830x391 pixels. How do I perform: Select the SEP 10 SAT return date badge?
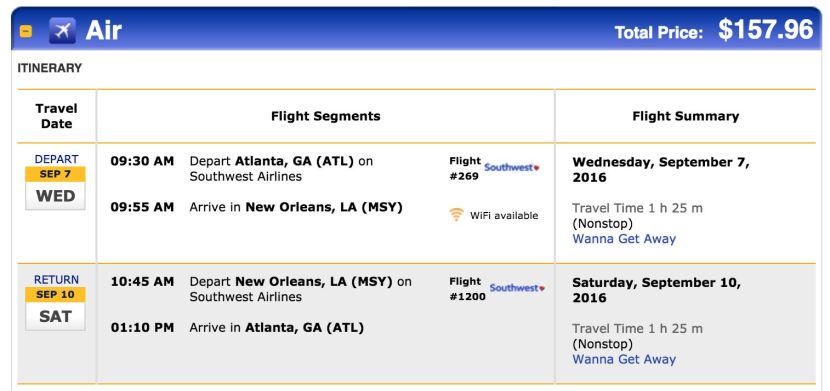(x=56, y=310)
